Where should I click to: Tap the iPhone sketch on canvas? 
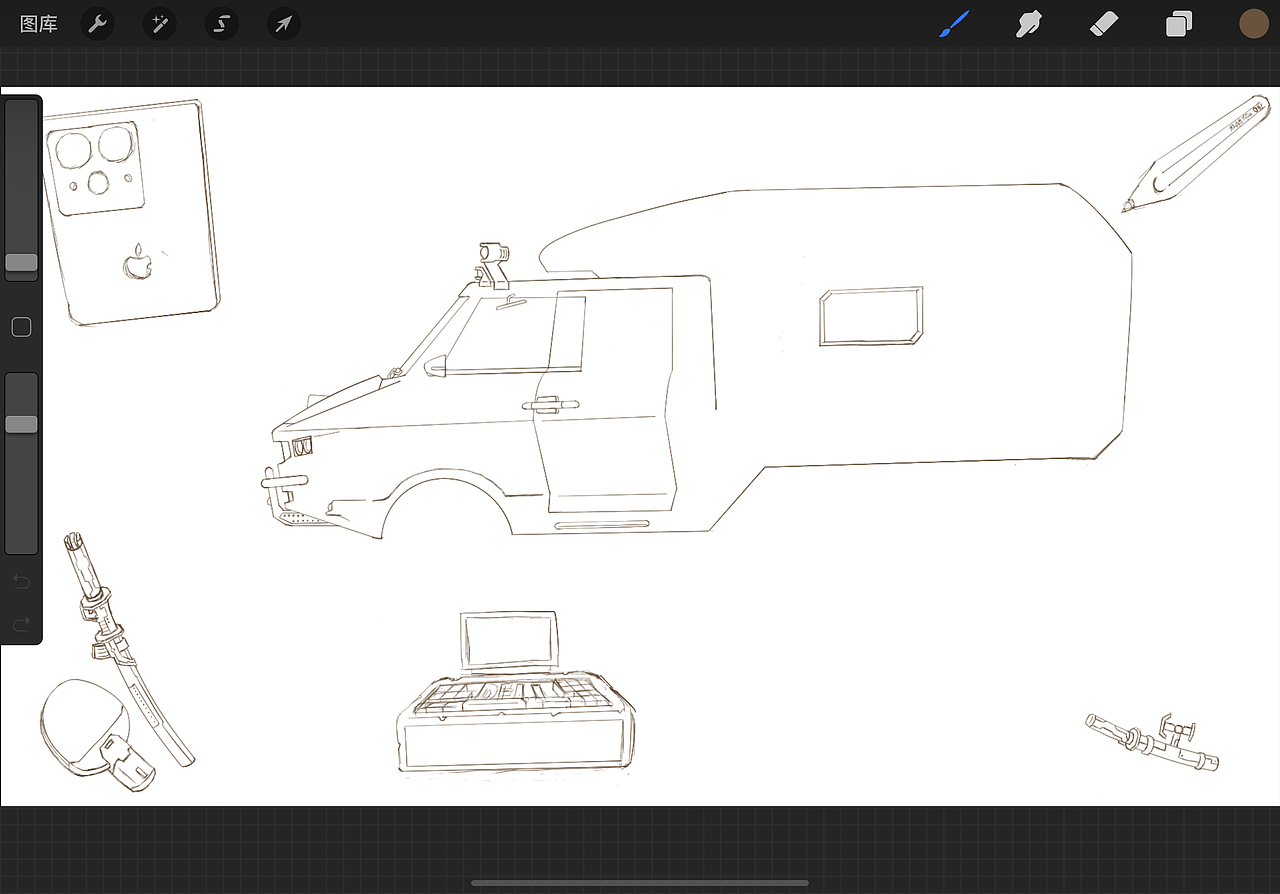[131, 212]
